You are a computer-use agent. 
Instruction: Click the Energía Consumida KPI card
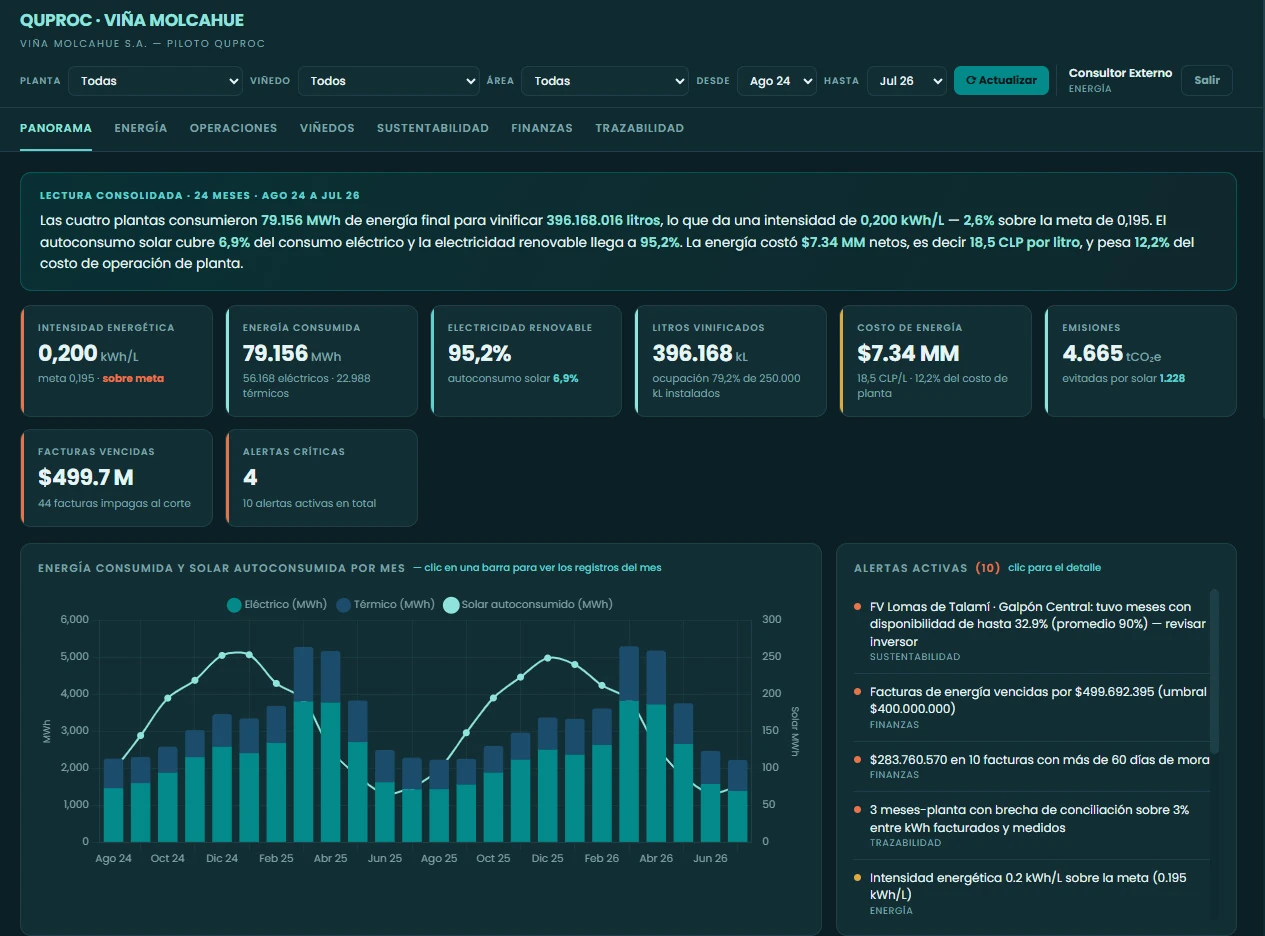click(x=320, y=361)
